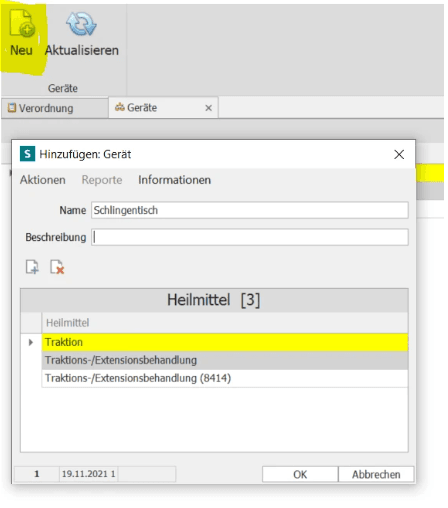
Task: Remove the Heilmittel with the red-X page icon
Action: (x=57, y=267)
